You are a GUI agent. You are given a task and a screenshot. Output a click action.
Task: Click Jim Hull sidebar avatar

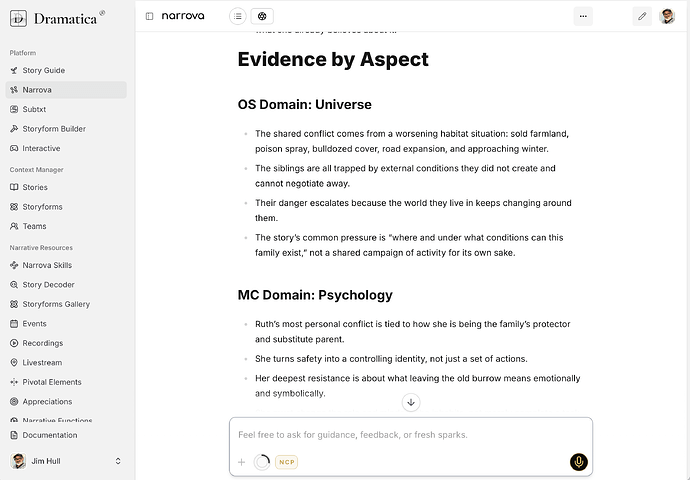click(x=18, y=461)
